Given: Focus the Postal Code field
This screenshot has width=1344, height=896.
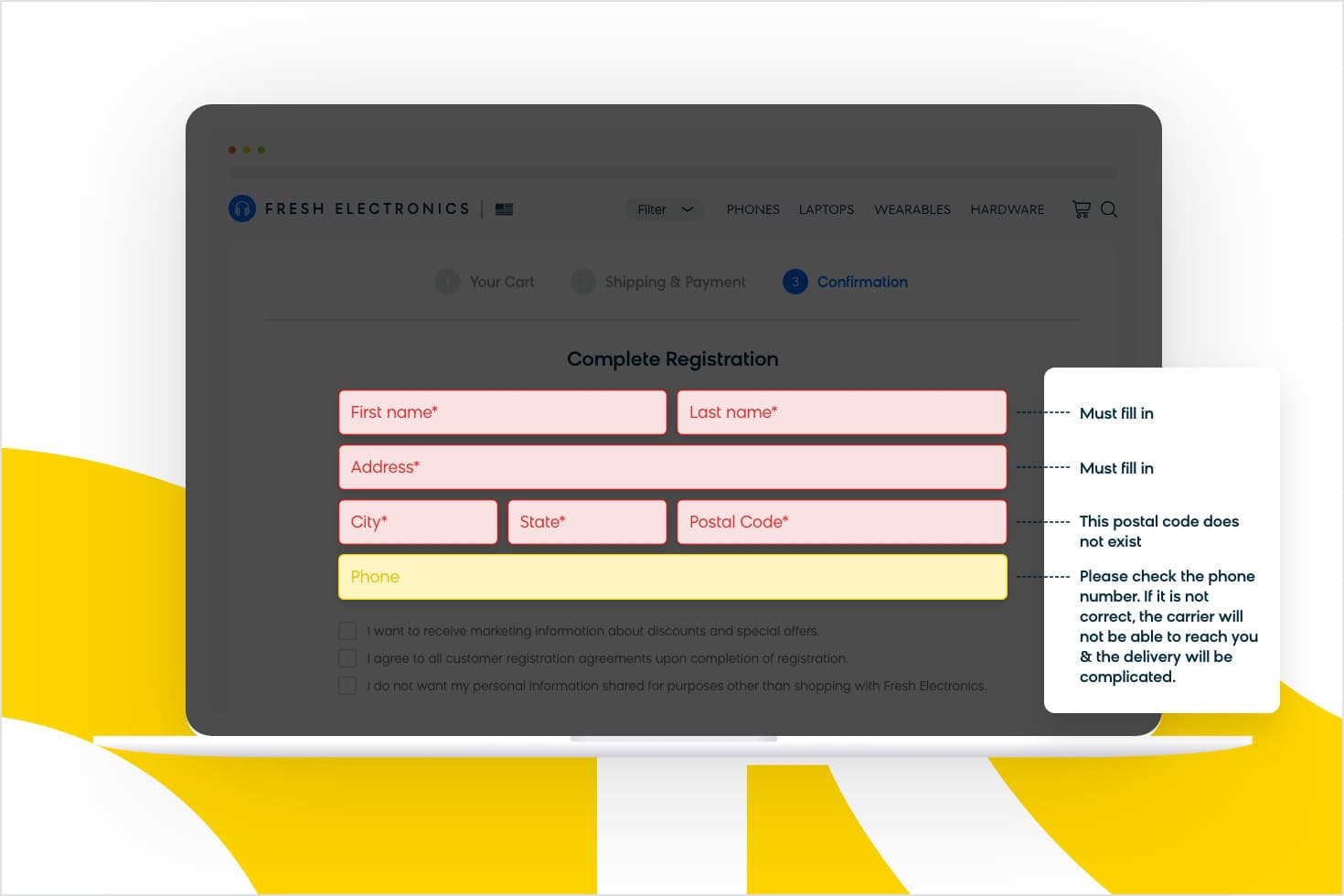Looking at the screenshot, I should [x=842, y=522].
